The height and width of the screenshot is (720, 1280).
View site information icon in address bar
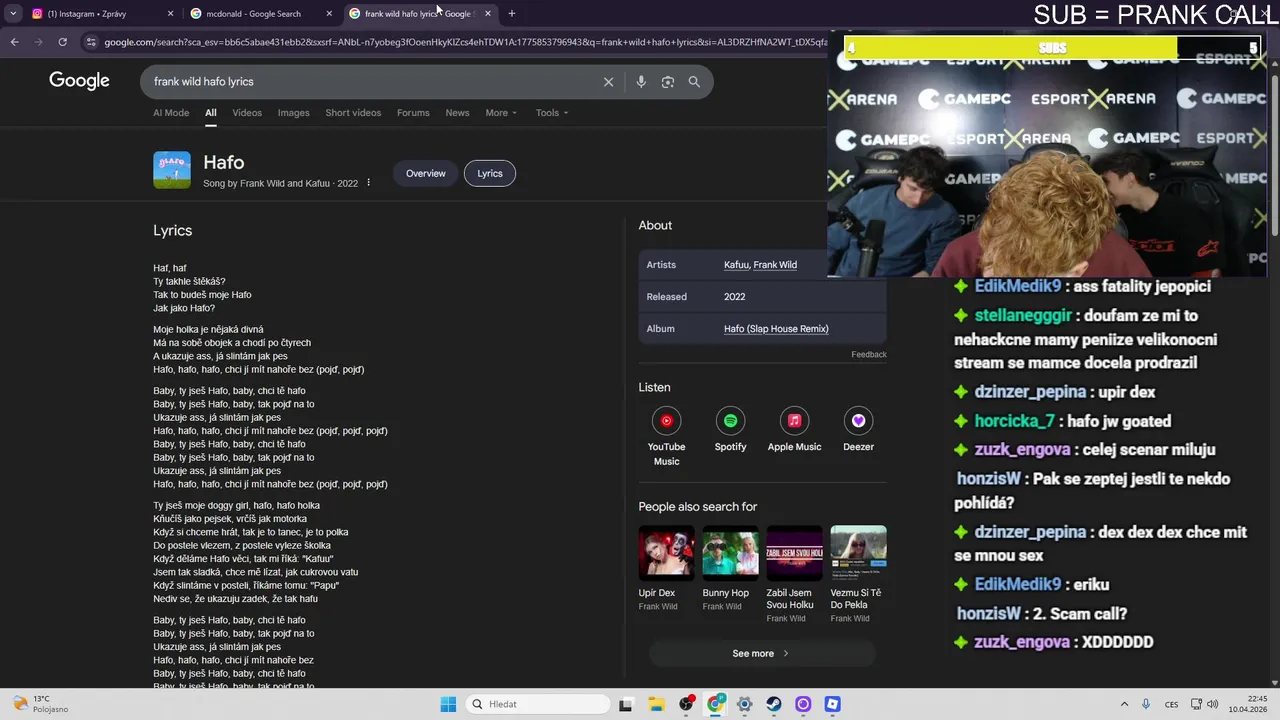[91, 42]
